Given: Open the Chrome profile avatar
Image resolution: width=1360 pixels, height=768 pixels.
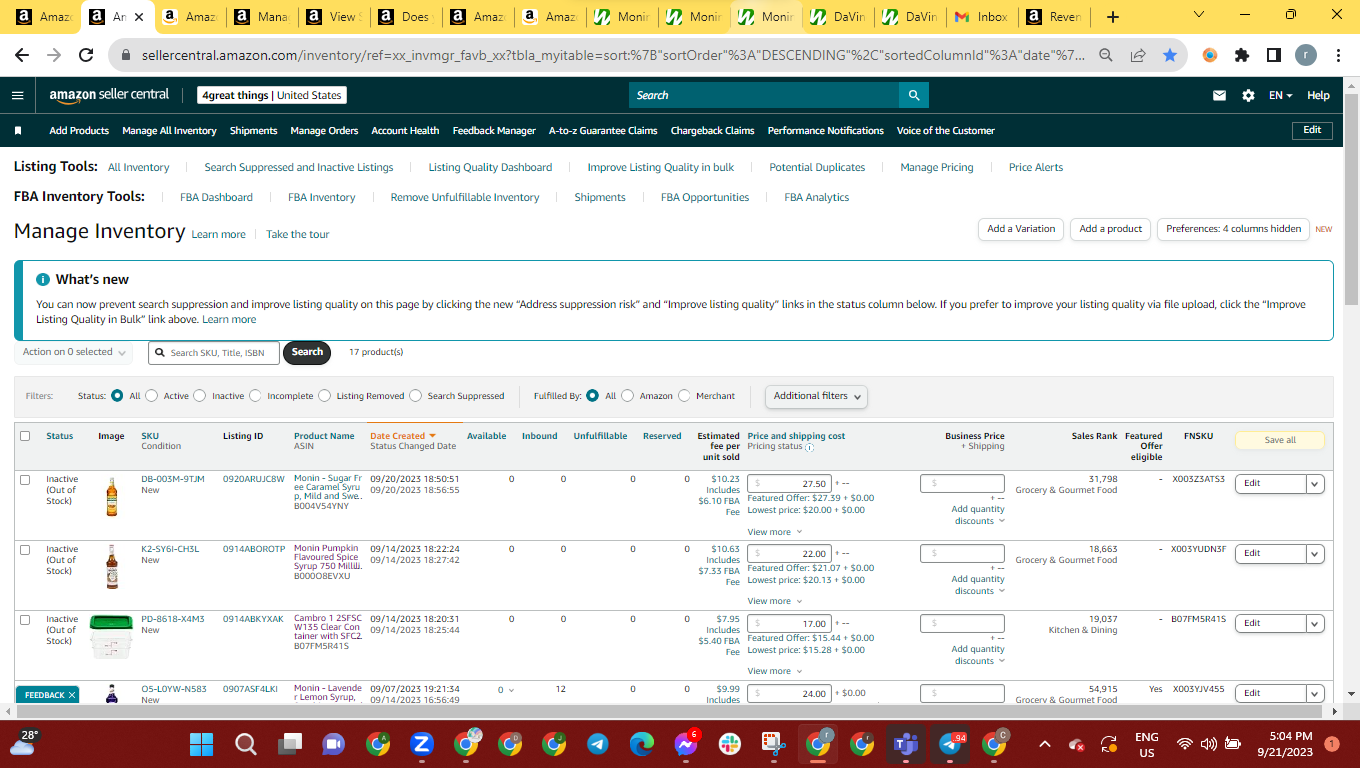Looking at the screenshot, I should 1306,55.
